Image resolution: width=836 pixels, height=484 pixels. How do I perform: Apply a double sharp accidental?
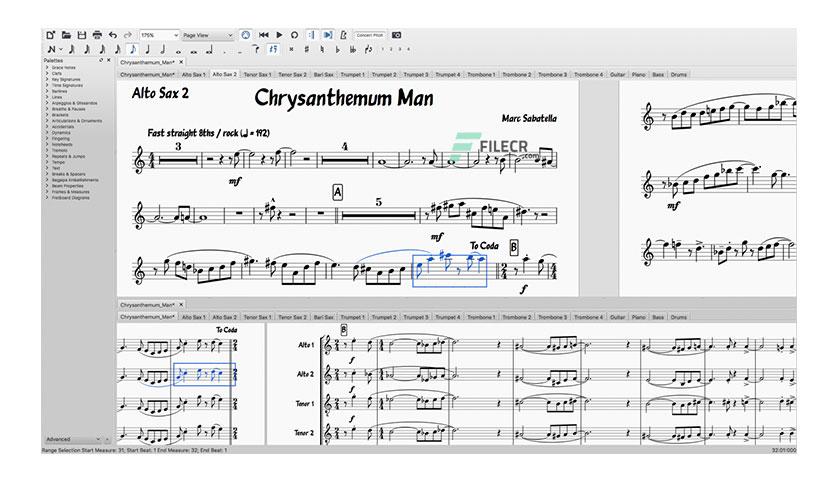pyautogui.click(x=291, y=50)
